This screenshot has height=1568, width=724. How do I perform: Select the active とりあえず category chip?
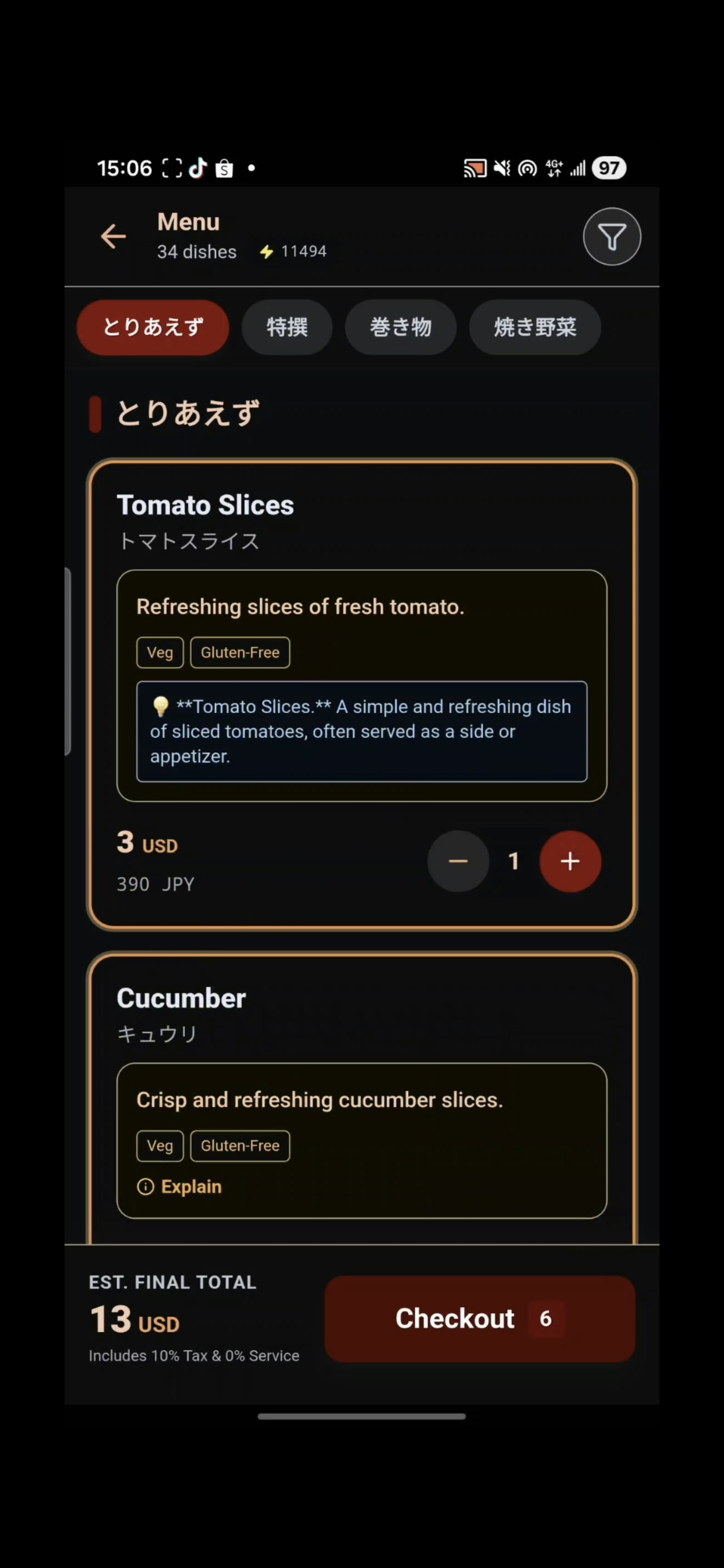tap(152, 328)
